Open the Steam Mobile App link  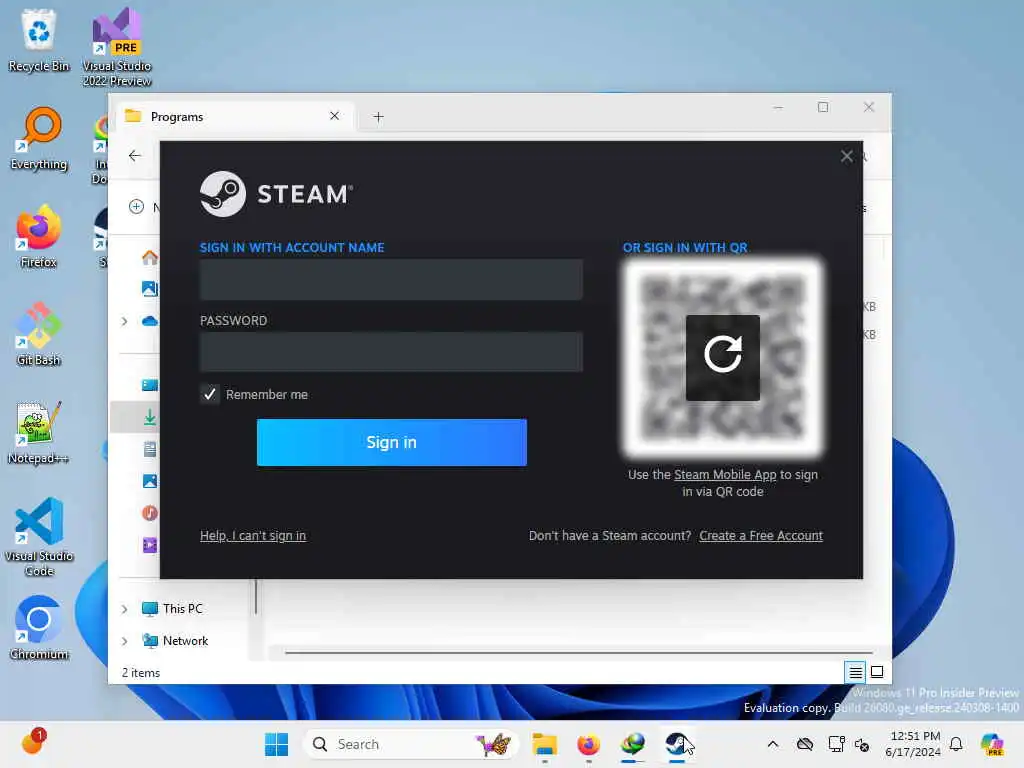point(725,475)
